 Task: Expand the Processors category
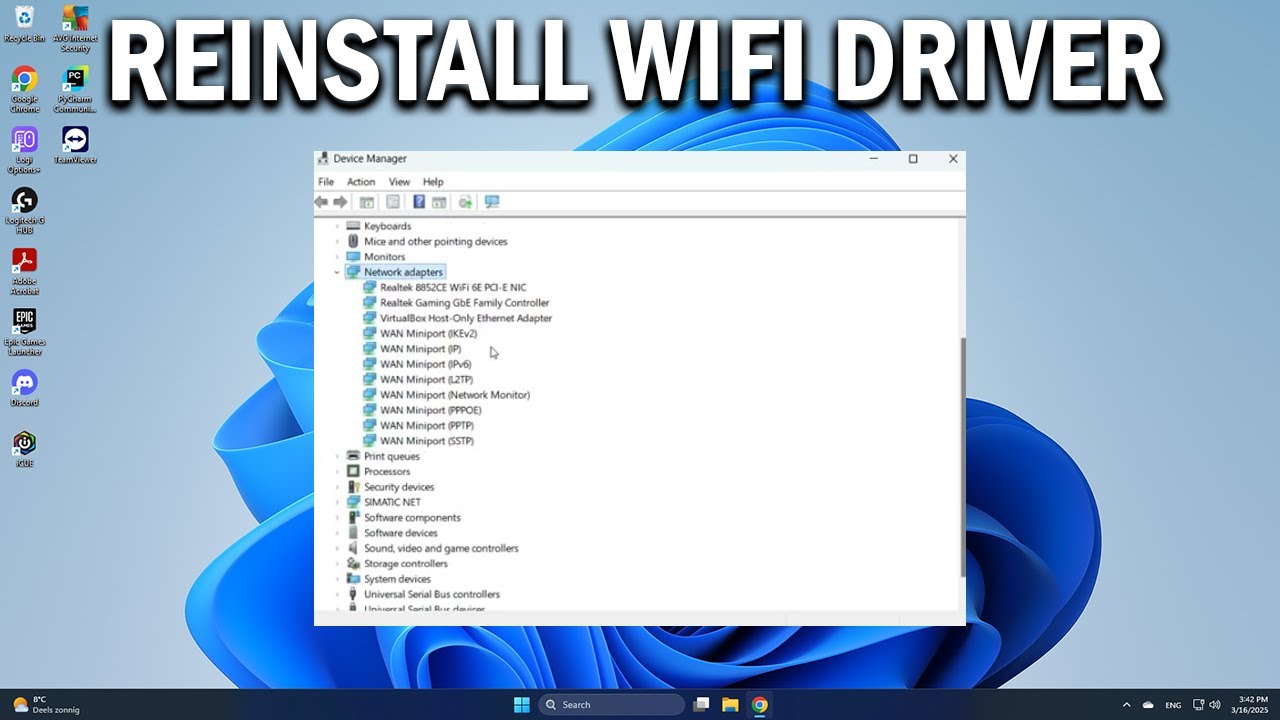[x=337, y=472]
